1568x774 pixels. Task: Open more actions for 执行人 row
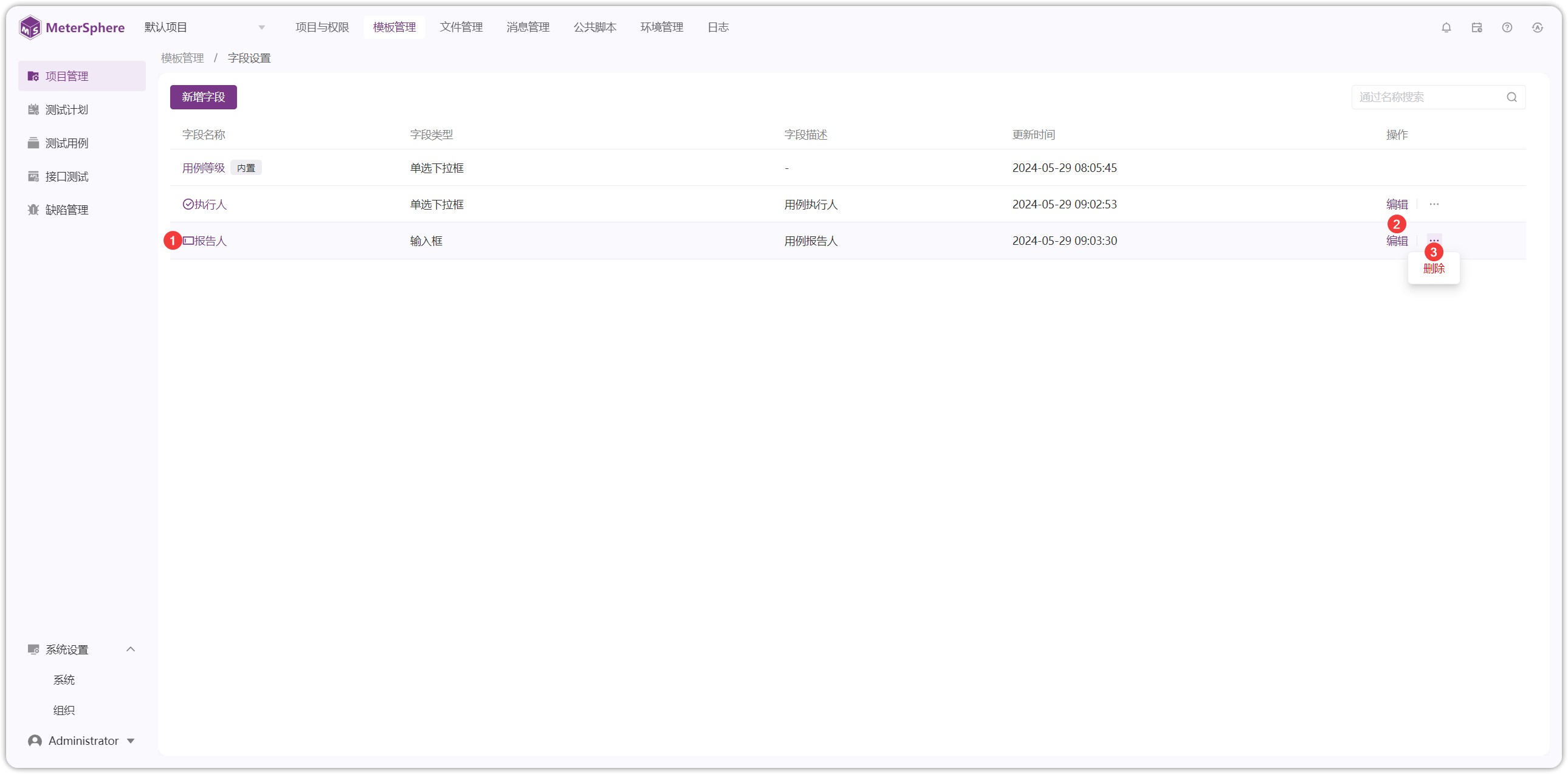click(x=1434, y=205)
